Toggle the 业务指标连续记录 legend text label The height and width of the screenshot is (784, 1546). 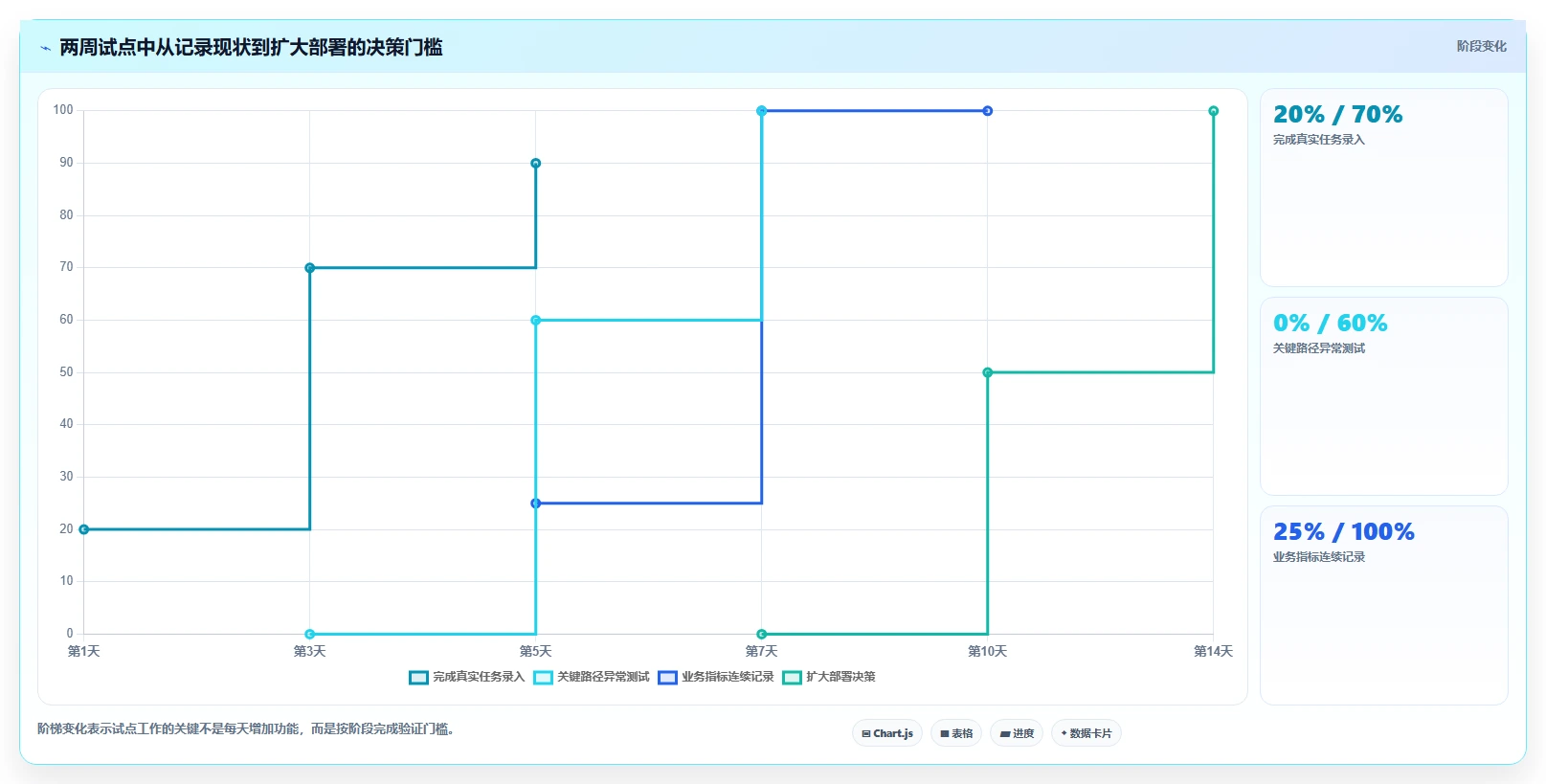728,677
